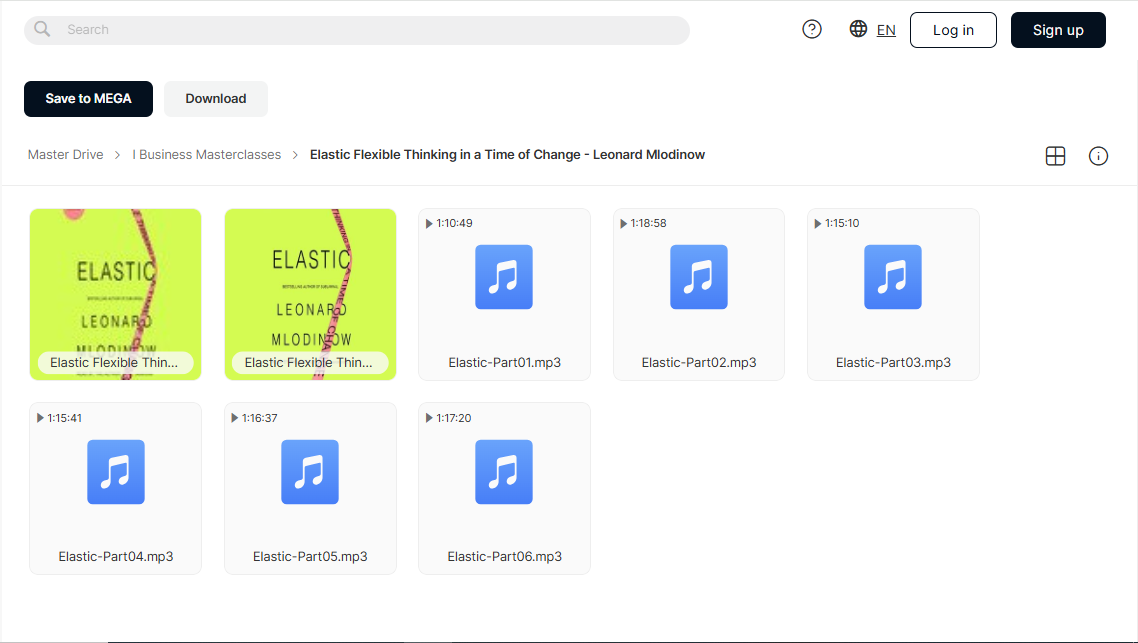Switch view with the grid layout icon
Image resolution: width=1138 pixels, height=643 pixels.
tap(1055, 156)
